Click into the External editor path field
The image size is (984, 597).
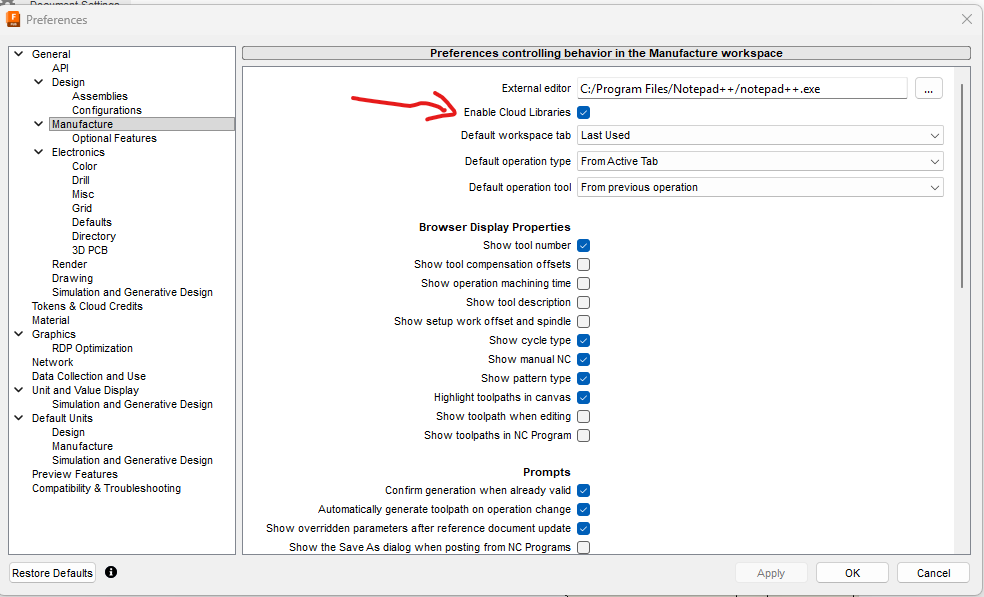(741, 89)
